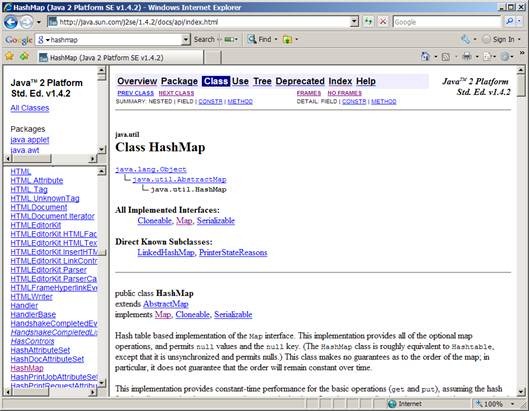Click the main page scroll-down arrow

tap(521, 392)
